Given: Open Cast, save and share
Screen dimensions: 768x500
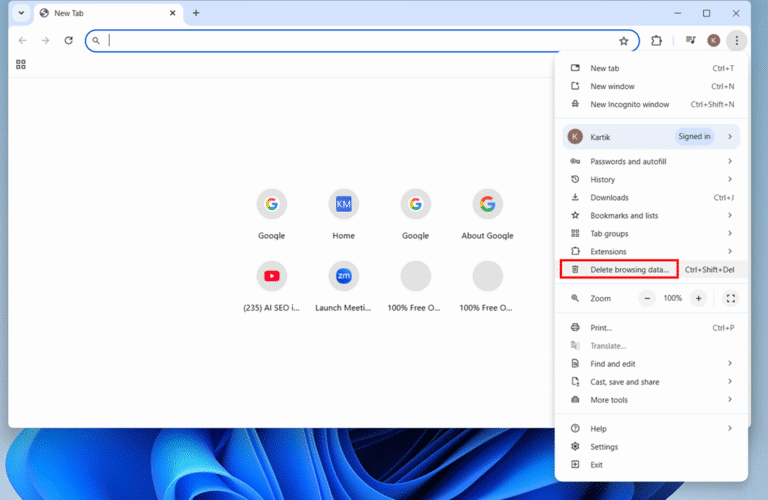Looking at the screenshot, I should 651,382.
